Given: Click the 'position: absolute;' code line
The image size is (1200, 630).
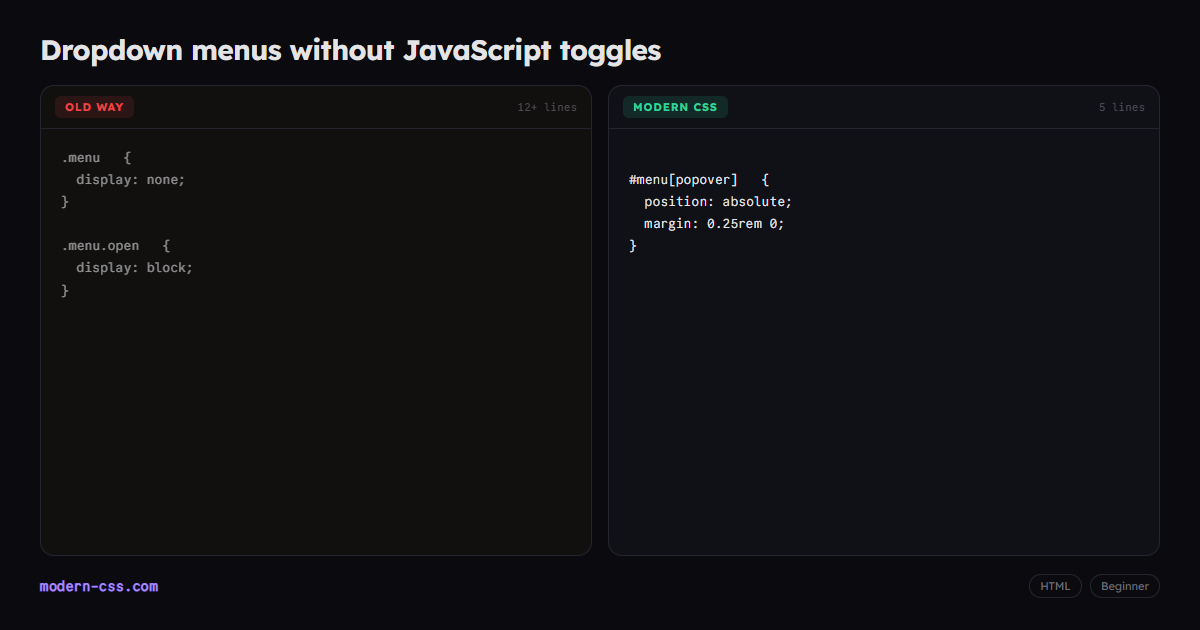Looking at the screenshot, I should click(718, 202).
